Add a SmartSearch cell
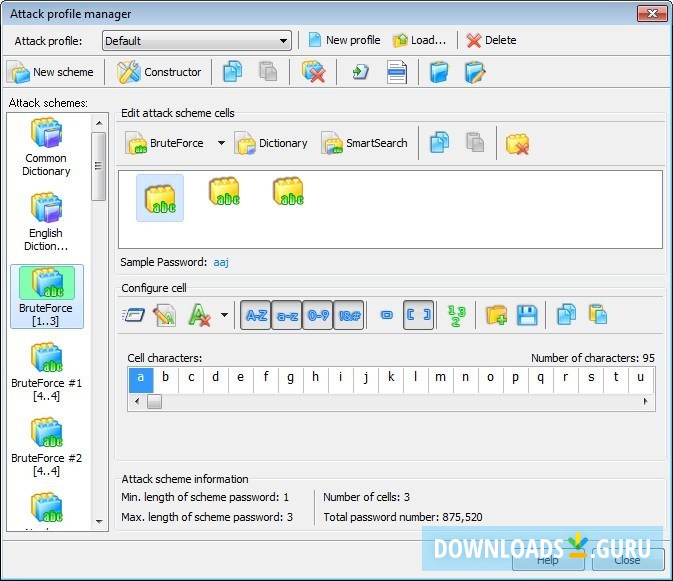The width and height of the screenshot is (673, 581). coord(364,143)
